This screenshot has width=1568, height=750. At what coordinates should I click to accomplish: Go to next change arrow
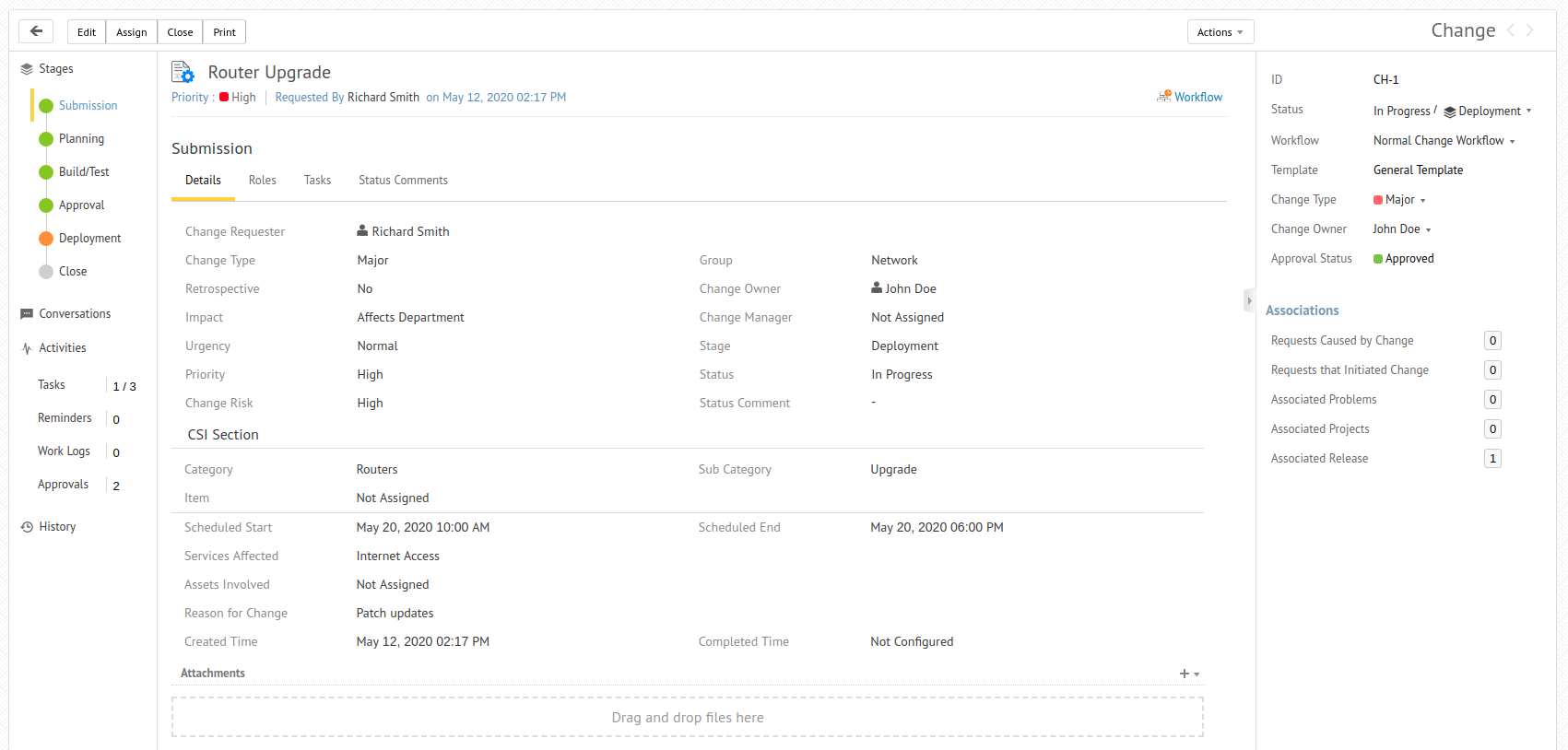point(1530,30)
